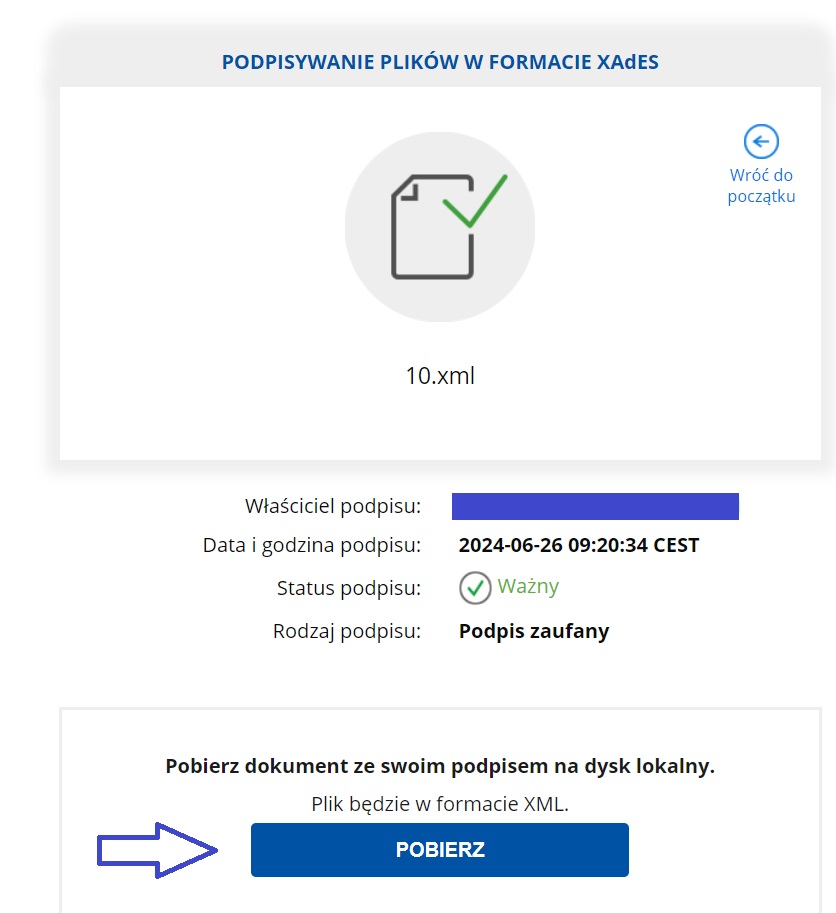Click the circled back arrow icon
Image resolution: width=836 pixels, height=913 pixels.
point(761,141)
